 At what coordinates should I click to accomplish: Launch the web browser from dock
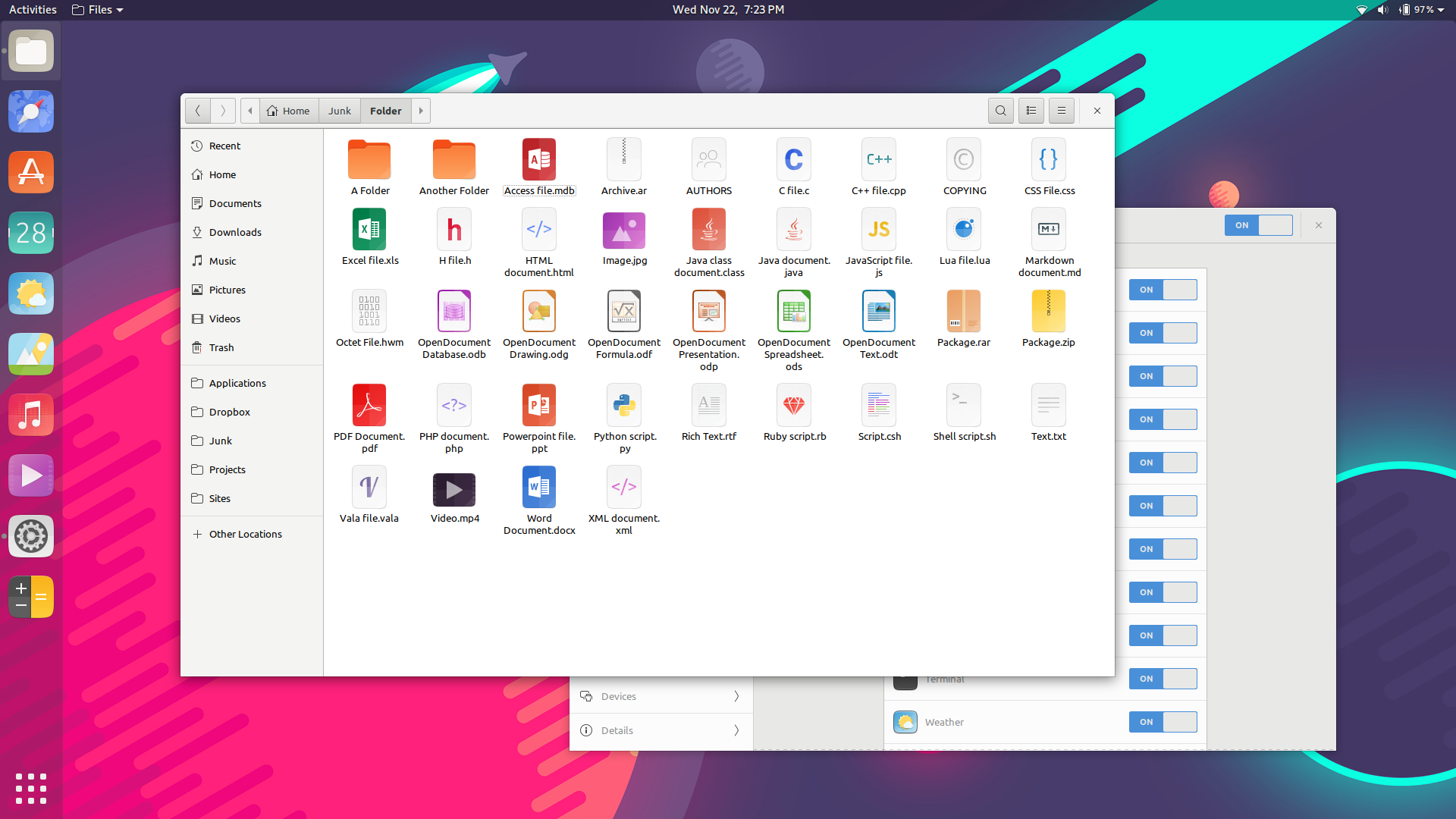point(31,111)
